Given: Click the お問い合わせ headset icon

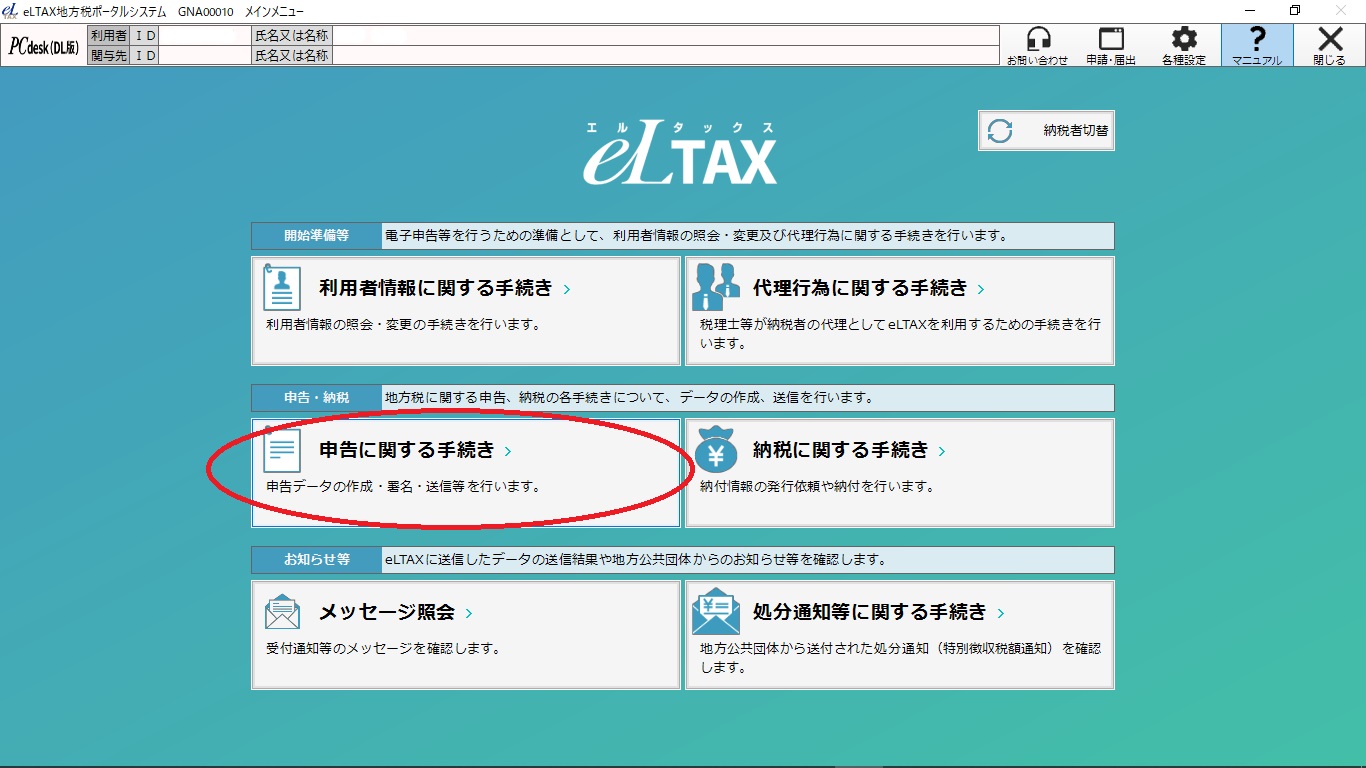Looking at the screenshot, I should point(1038,40).
